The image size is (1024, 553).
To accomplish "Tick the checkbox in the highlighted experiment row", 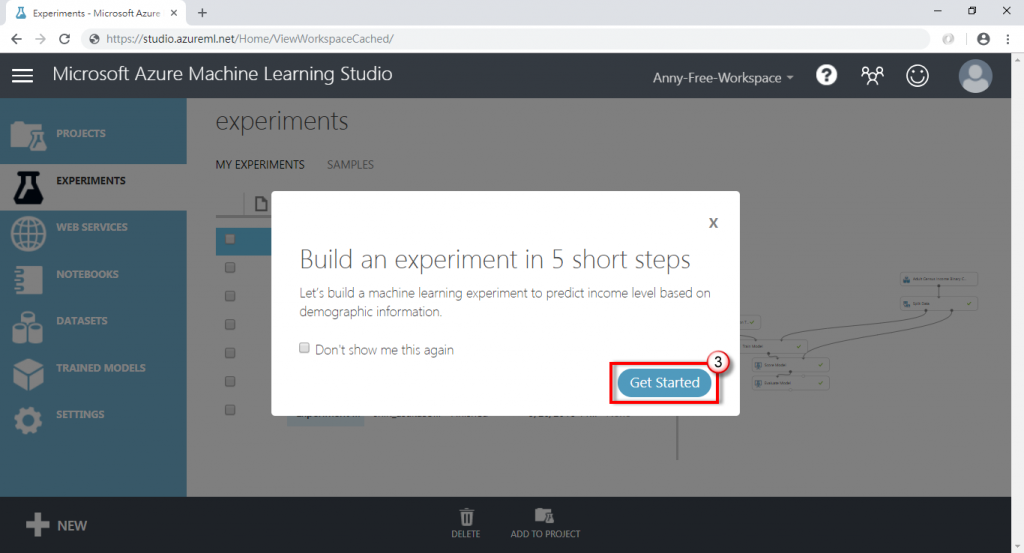I will pyautogui.click(x=230, y=239).
